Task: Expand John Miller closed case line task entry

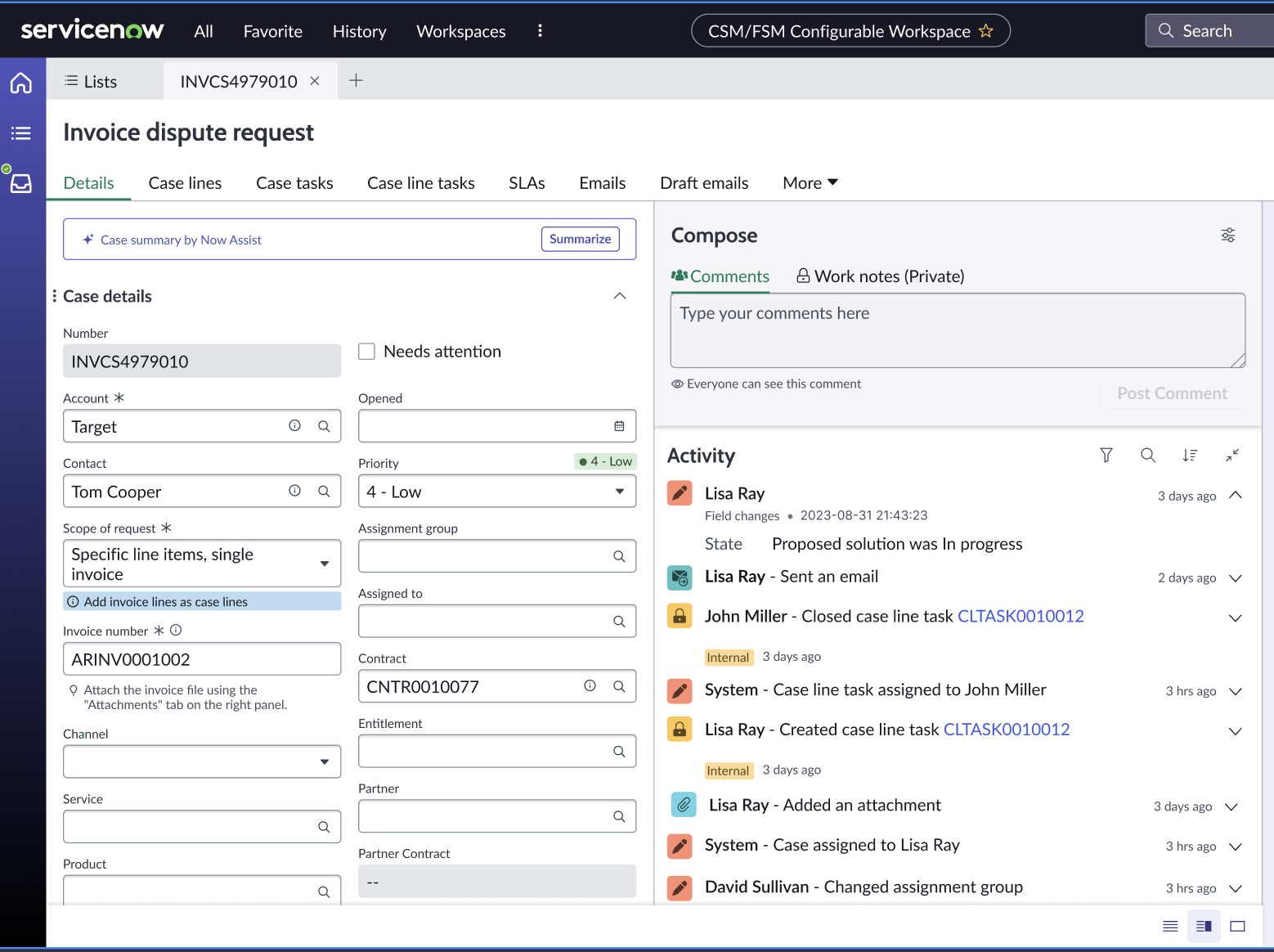Action: [1236, 618]
